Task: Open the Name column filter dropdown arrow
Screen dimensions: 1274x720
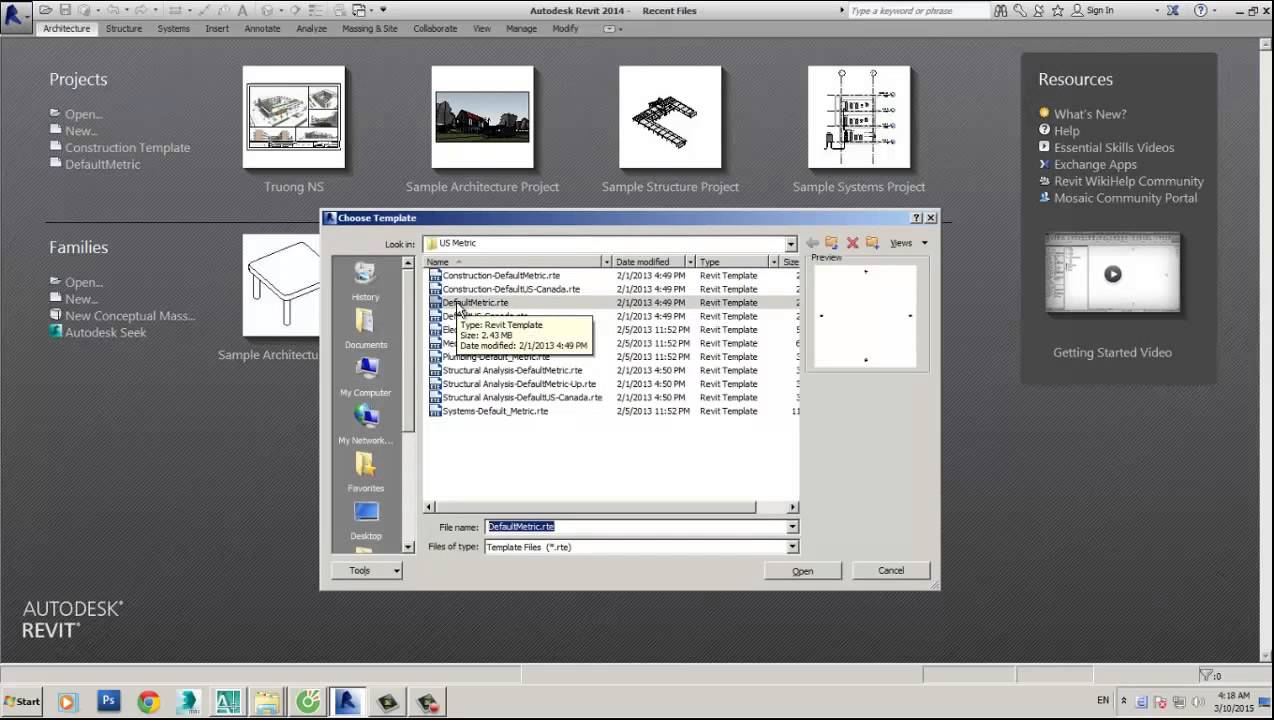Action: pyautogui.click(x=606, y=262)
